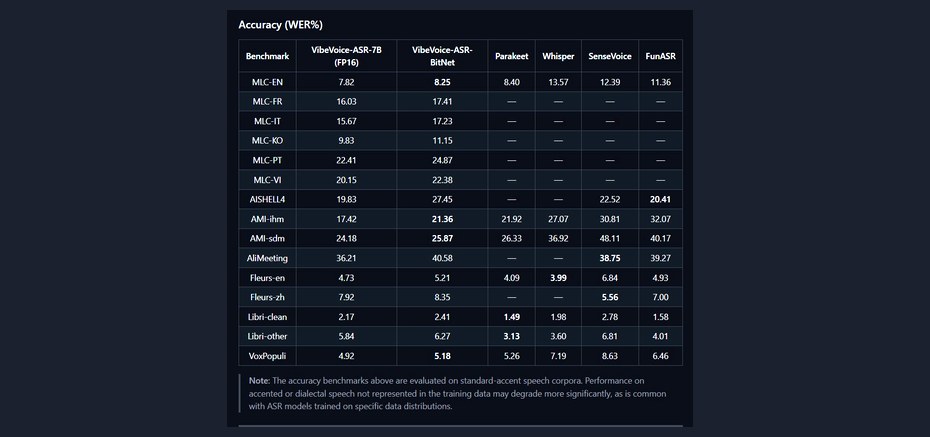
Task: Click the "MLC-VI" row label
Action: click(x=267, y=180)
